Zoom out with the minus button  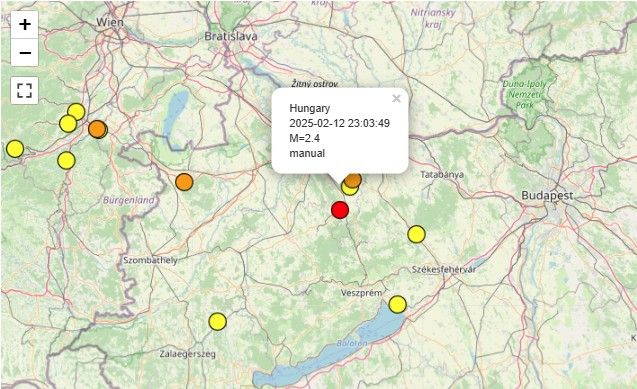tap(25, 53)
